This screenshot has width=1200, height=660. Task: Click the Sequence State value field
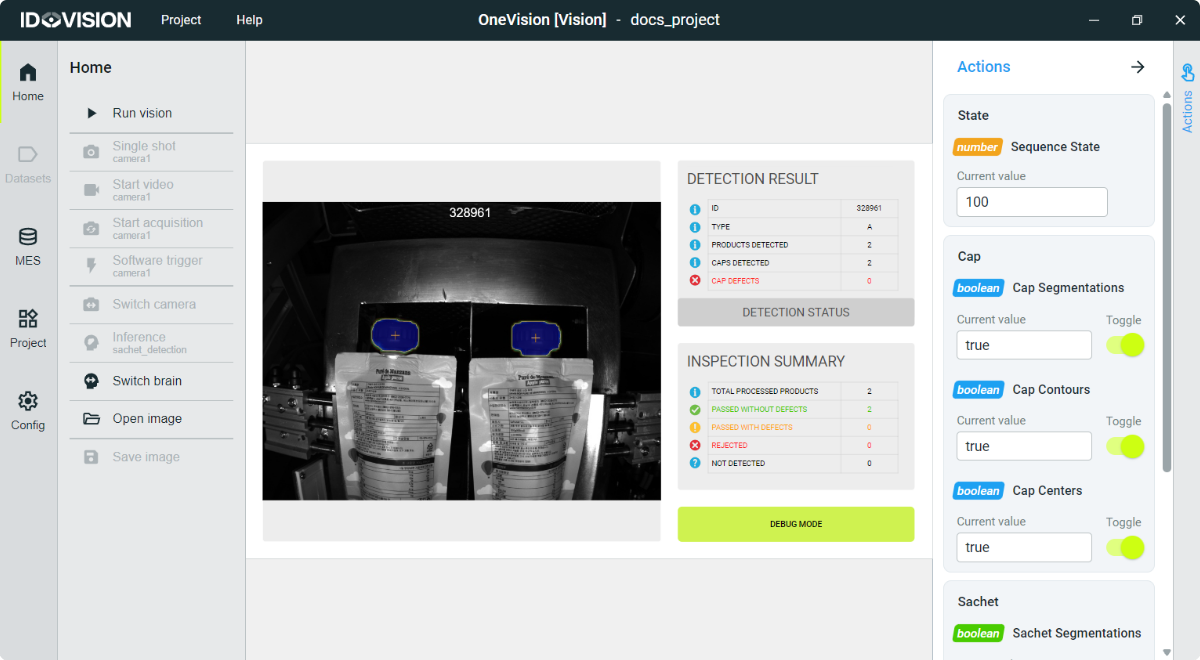click(x=1031, y=202)
